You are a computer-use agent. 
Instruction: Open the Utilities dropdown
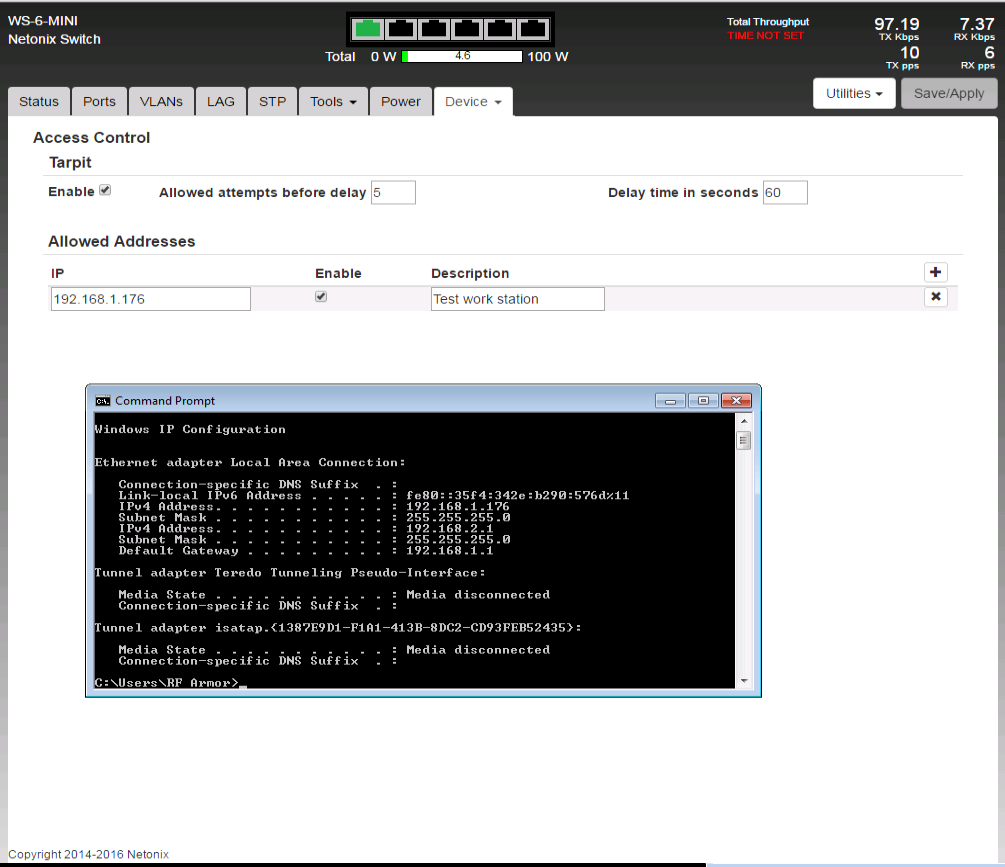click(853, 94)
